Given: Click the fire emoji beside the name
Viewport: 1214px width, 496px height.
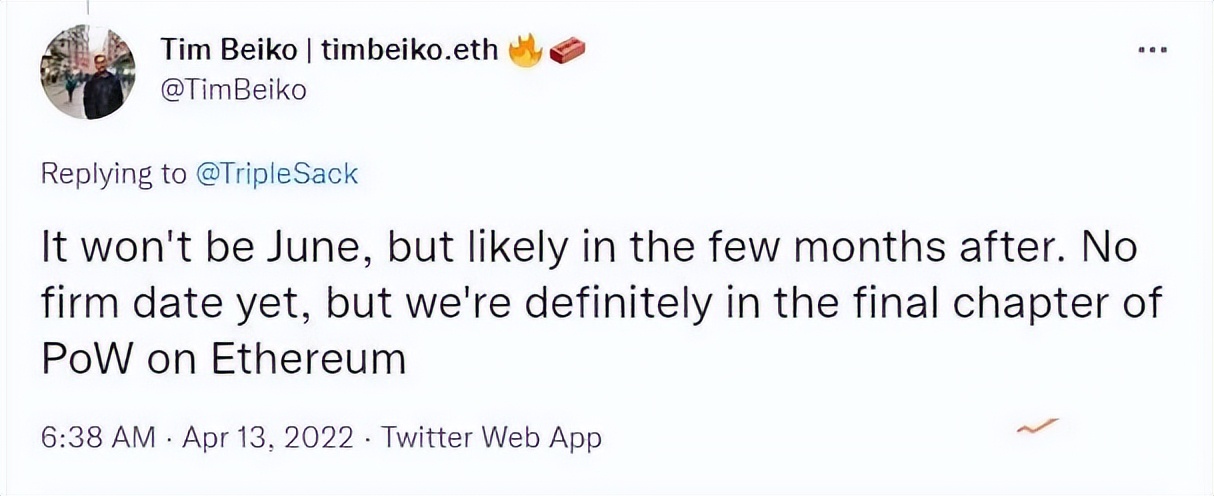Looking at the screenshot, I should click(524, 50).
